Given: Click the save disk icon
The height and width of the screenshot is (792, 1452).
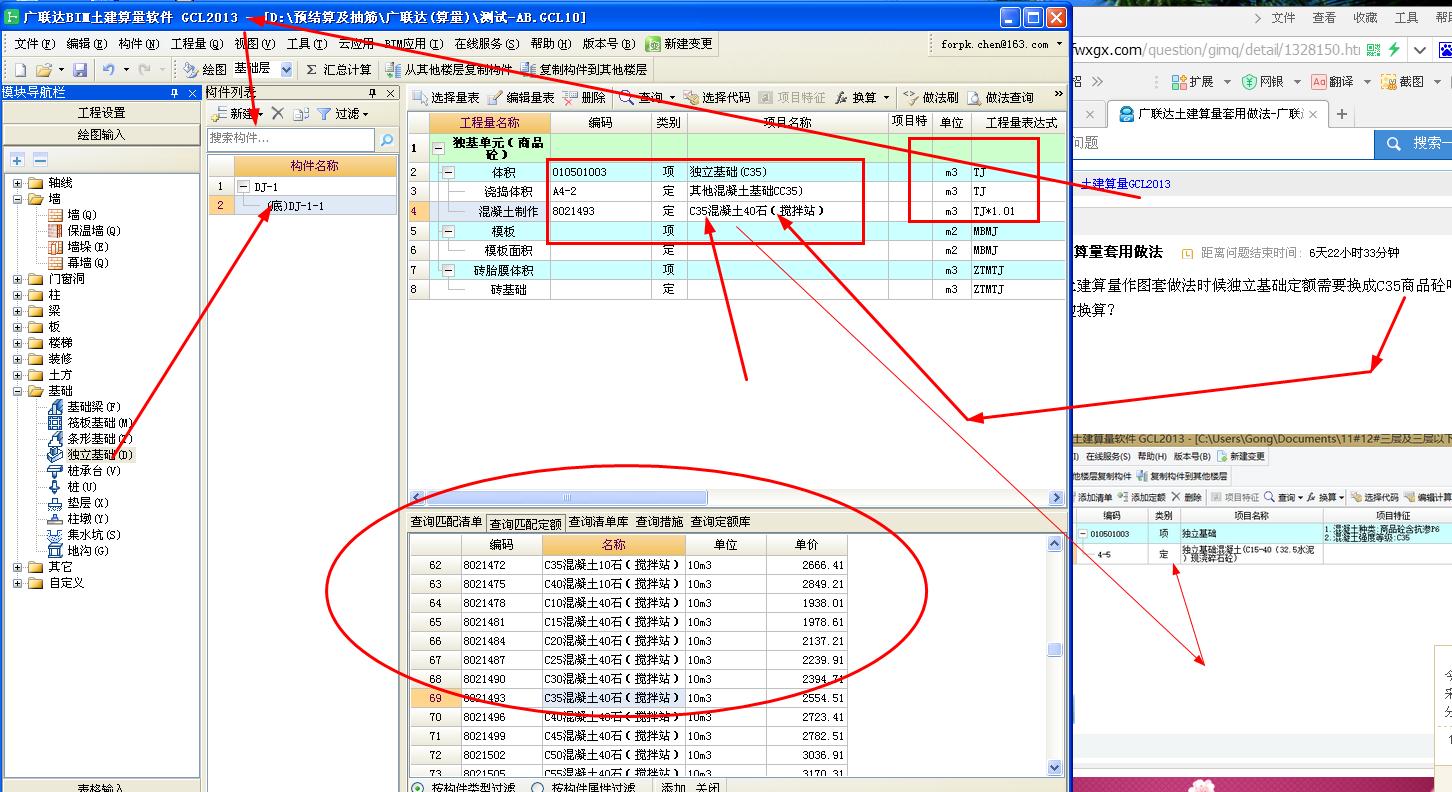Looking at the screenshot, I should [80, 70].
